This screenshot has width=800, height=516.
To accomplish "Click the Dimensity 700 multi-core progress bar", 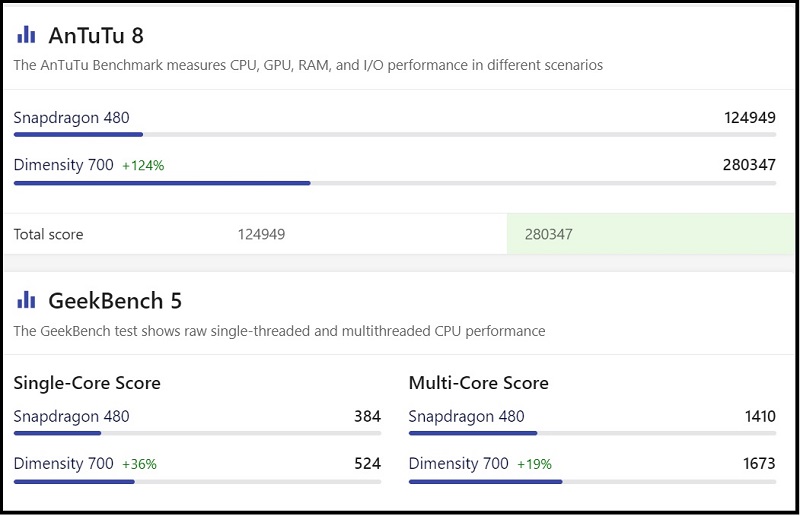I will point(592,481).
